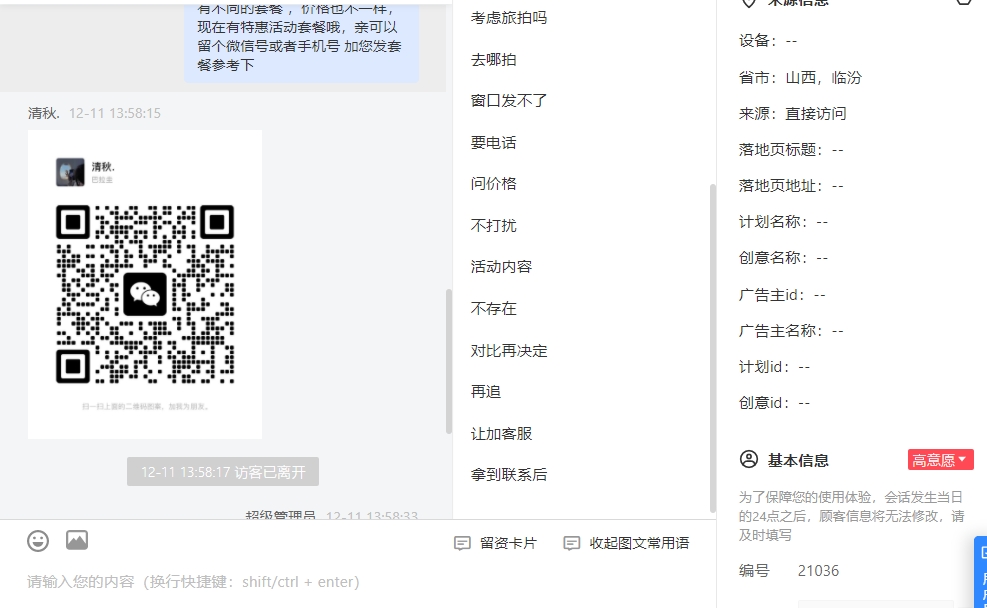The height and width of the screenshot is (608, 987).
Task: Click the 广告主id row
Action: (782, 295)
